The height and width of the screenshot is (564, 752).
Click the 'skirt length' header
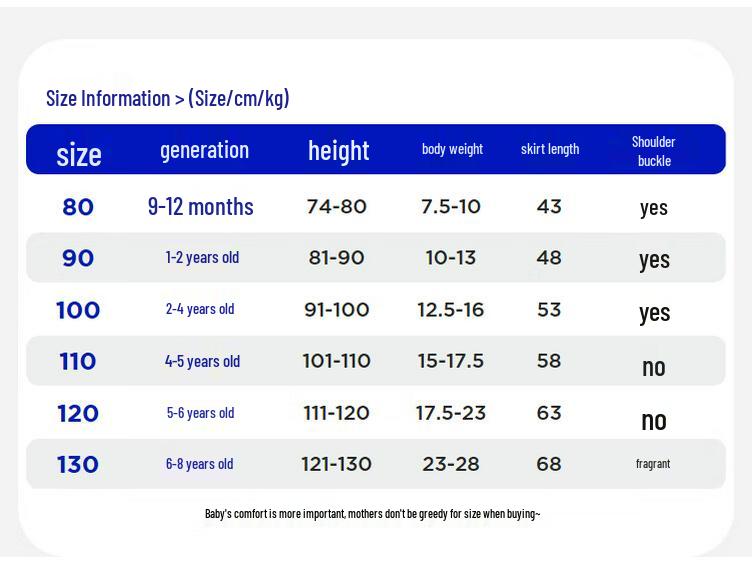(550, 149)
